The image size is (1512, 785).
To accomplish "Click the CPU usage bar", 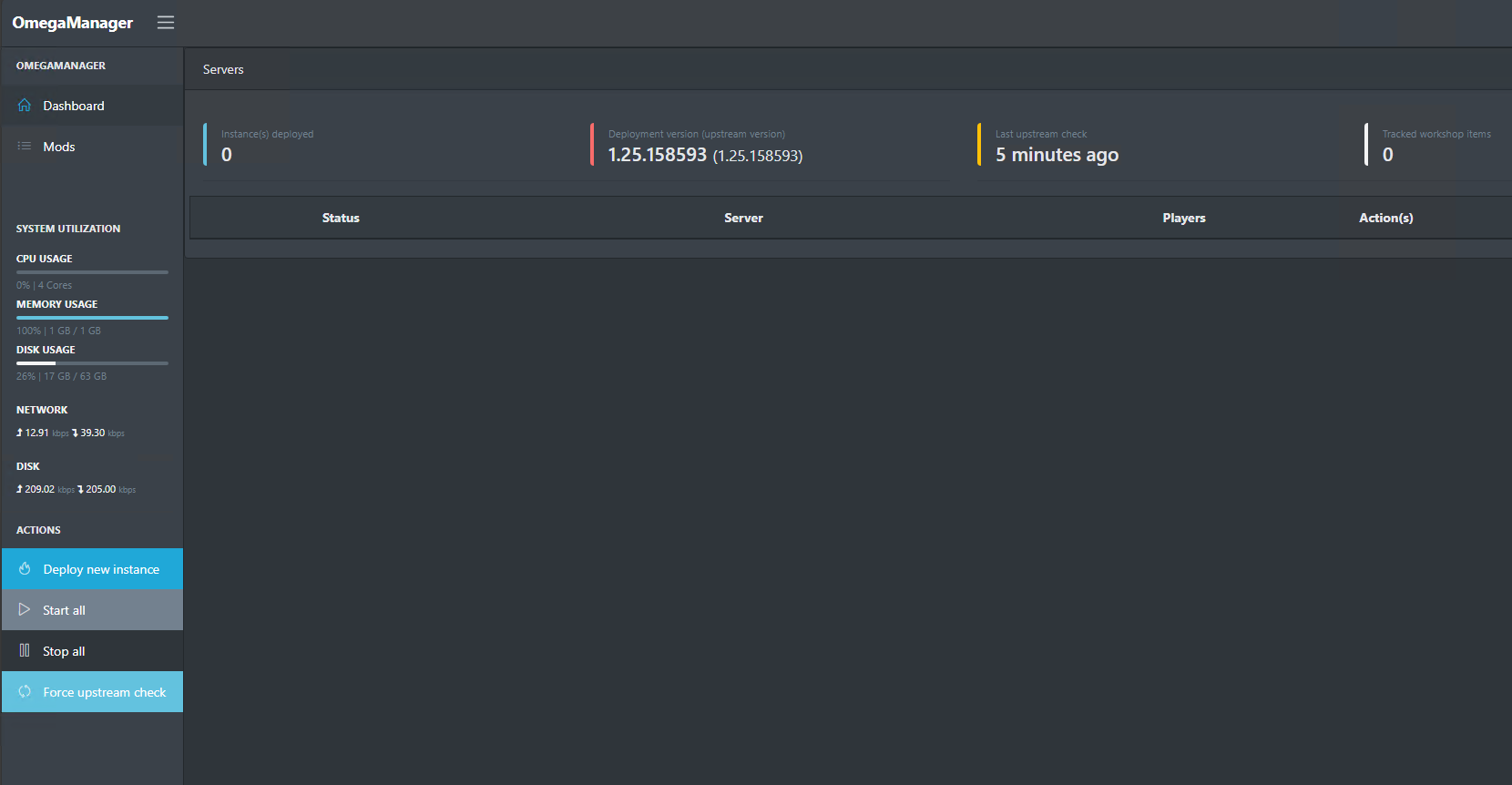I will [x=92, y=272].
